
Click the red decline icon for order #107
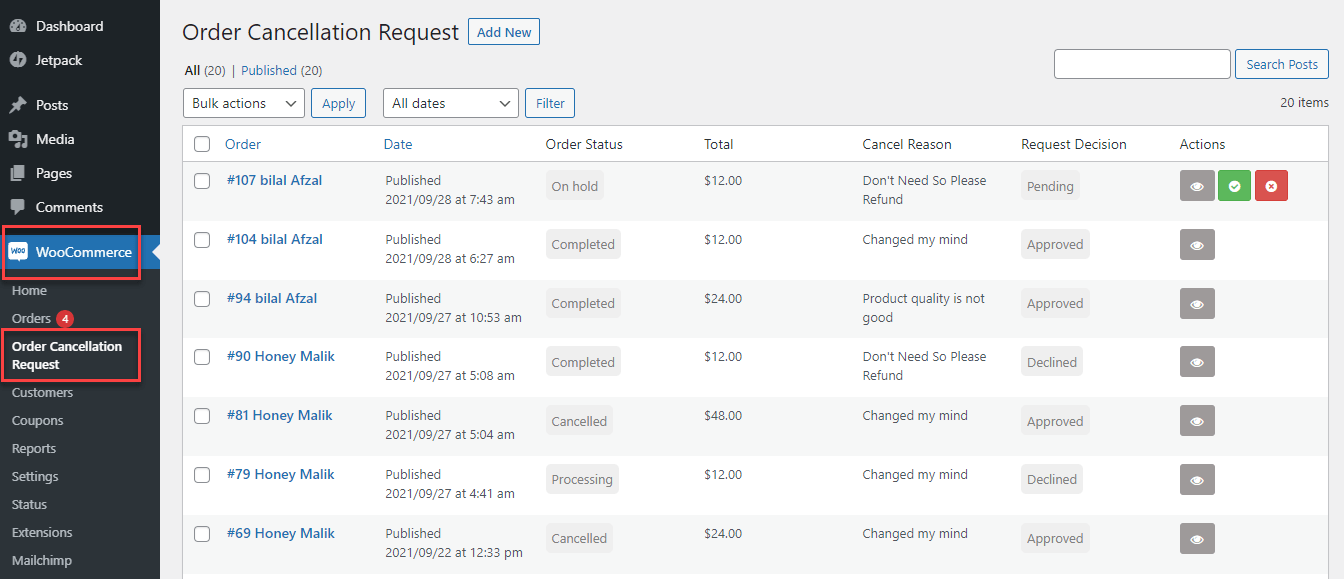point(1271,186)
